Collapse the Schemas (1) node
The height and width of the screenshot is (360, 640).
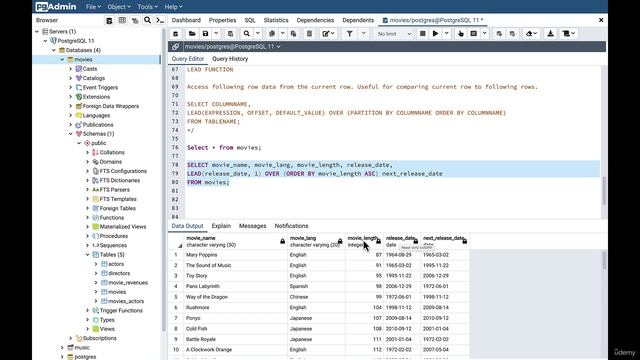[x=71, y=134]
